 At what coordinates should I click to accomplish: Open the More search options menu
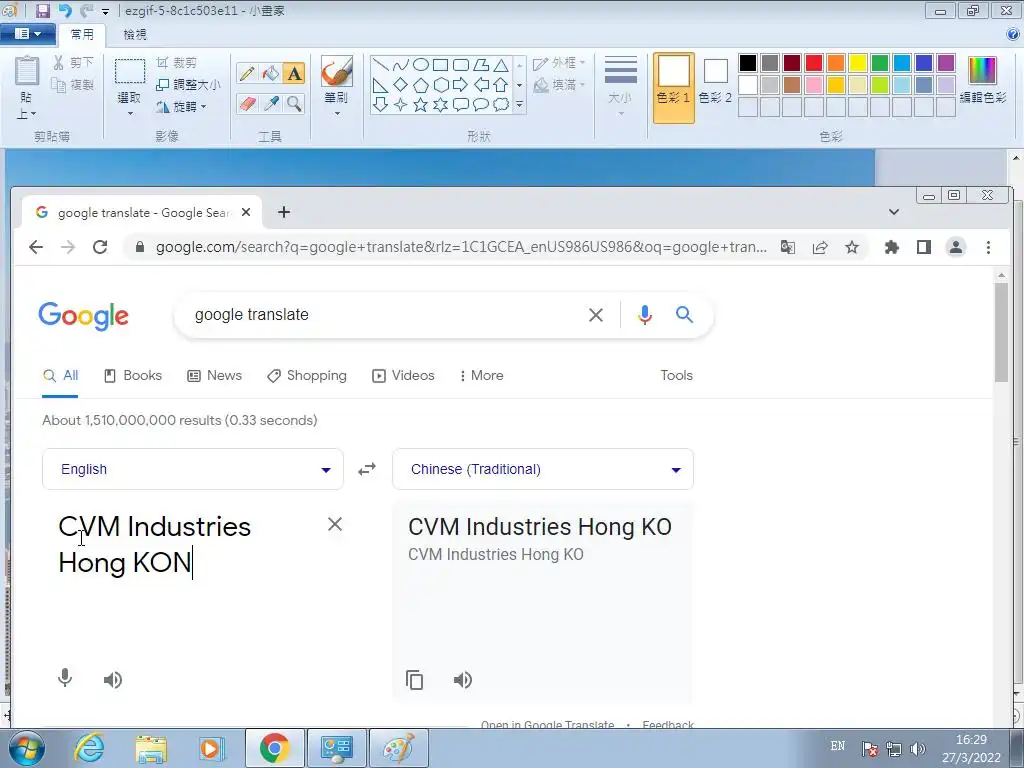(x=482, y=376)
